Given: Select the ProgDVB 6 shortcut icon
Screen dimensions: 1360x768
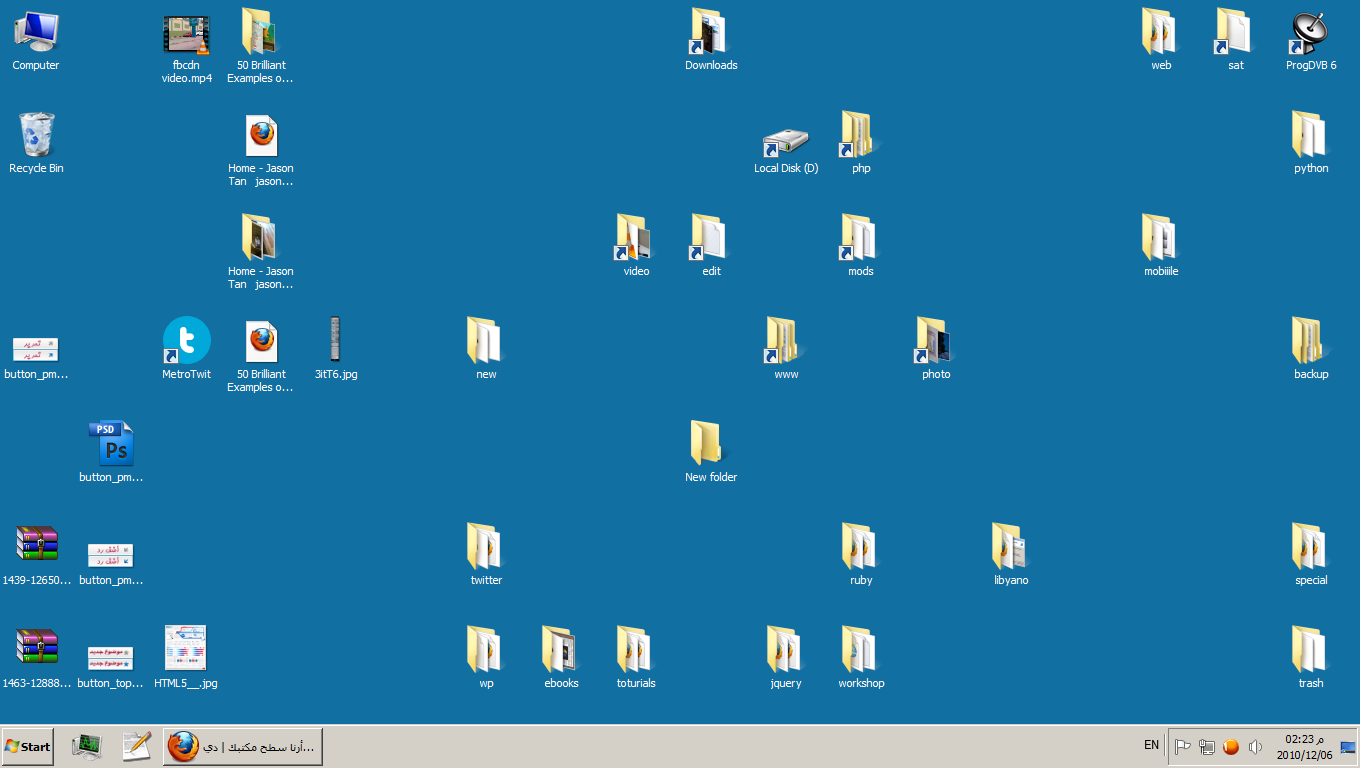Looking at the screenshot, I should 1310,35.
